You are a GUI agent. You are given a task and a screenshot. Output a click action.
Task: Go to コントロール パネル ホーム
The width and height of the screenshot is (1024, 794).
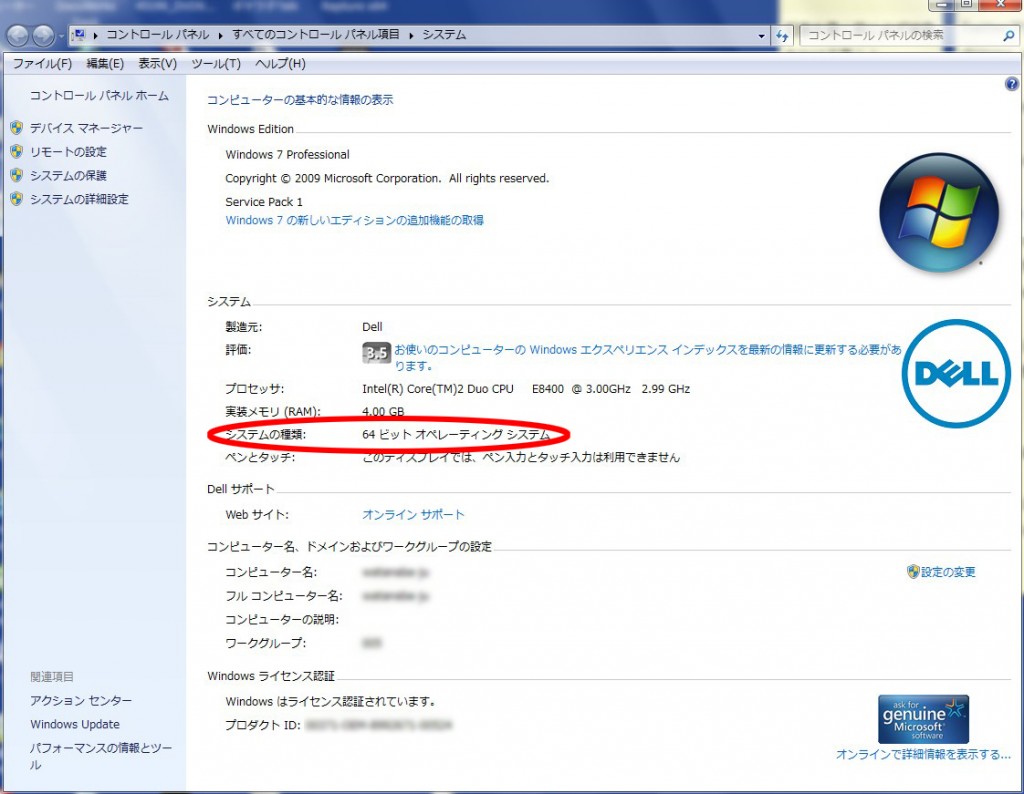99,96
